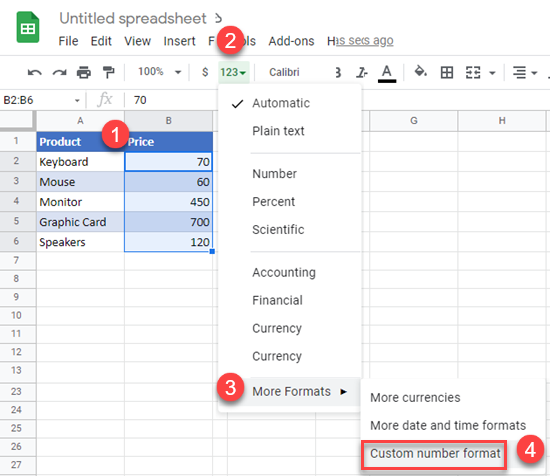Click the redo arrow icon
The width and height of the screenshot is (550, 476).
59,73
